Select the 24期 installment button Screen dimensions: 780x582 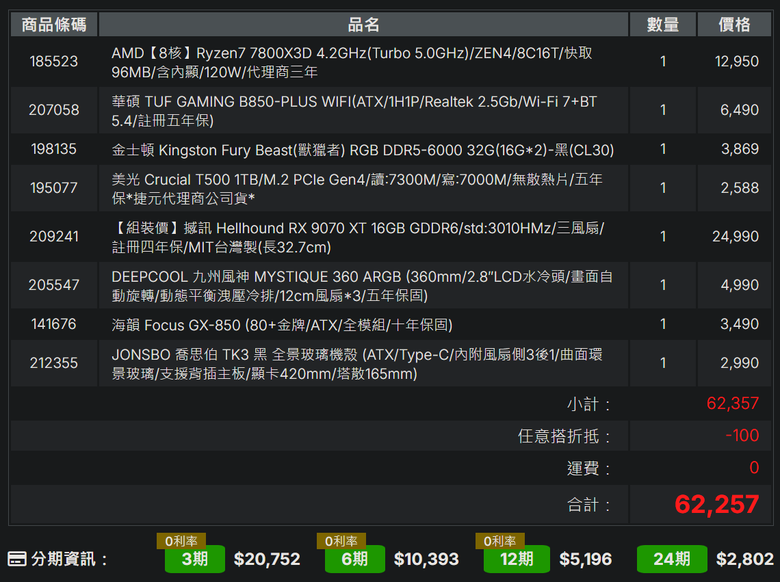[672, 559]
